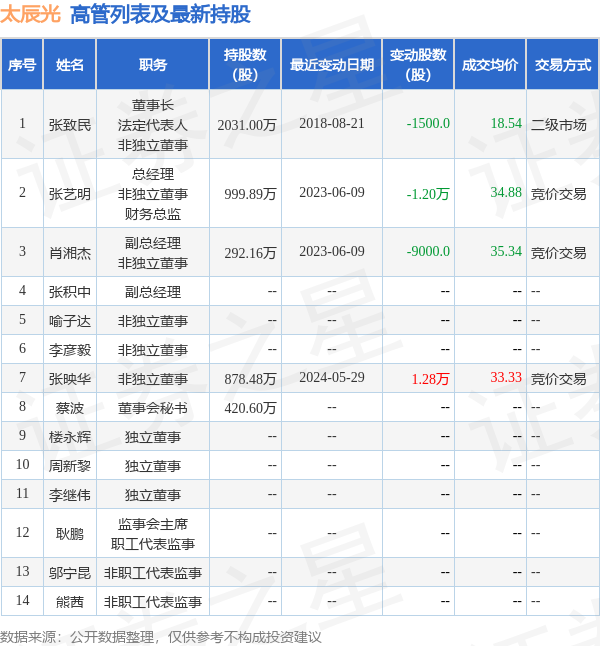600x646 pixels.
Task: Click 张艺明's position cell 总经理 财务总监
Action: pos(152,194)
